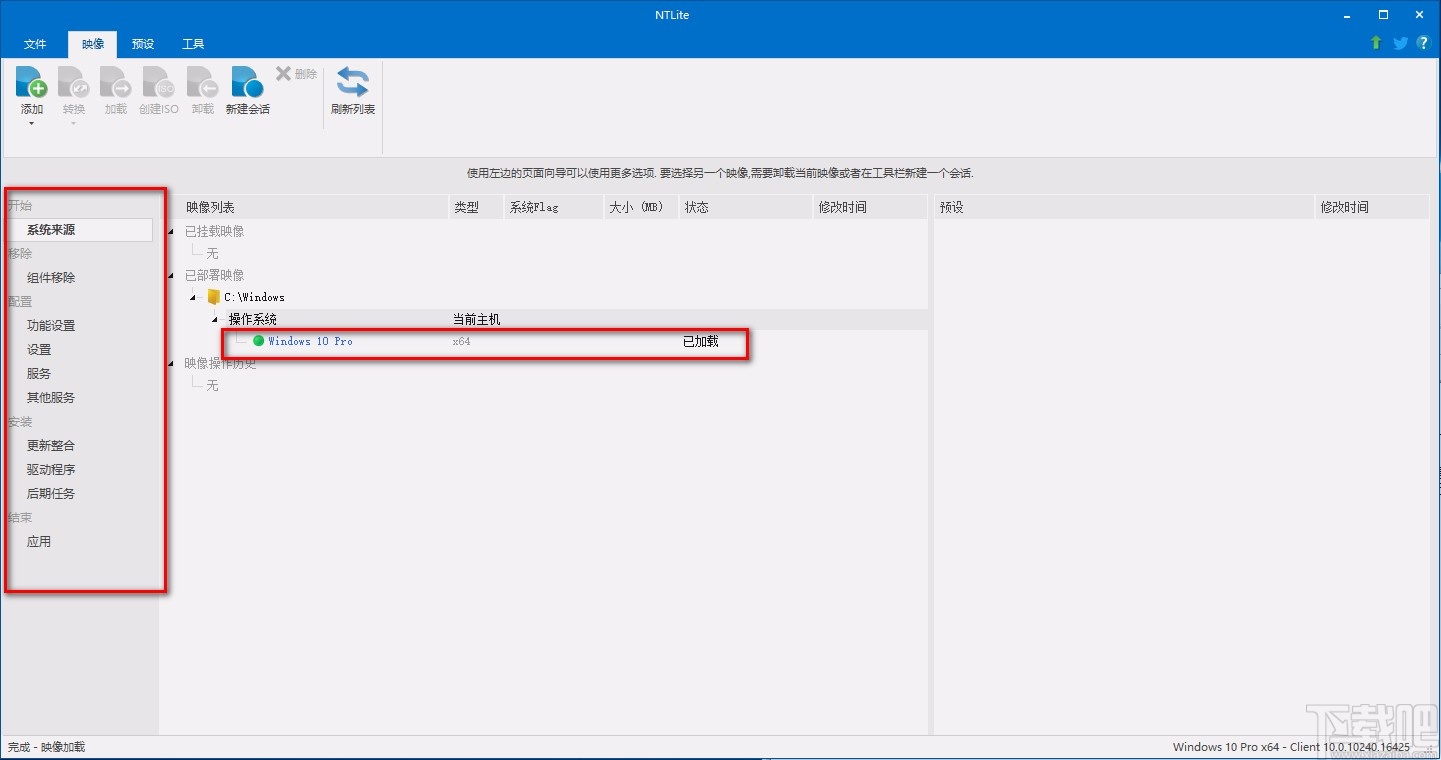This screenshot has width=1441, height=760.
Task: Switch to the 工具 tab
Action: 192,44
